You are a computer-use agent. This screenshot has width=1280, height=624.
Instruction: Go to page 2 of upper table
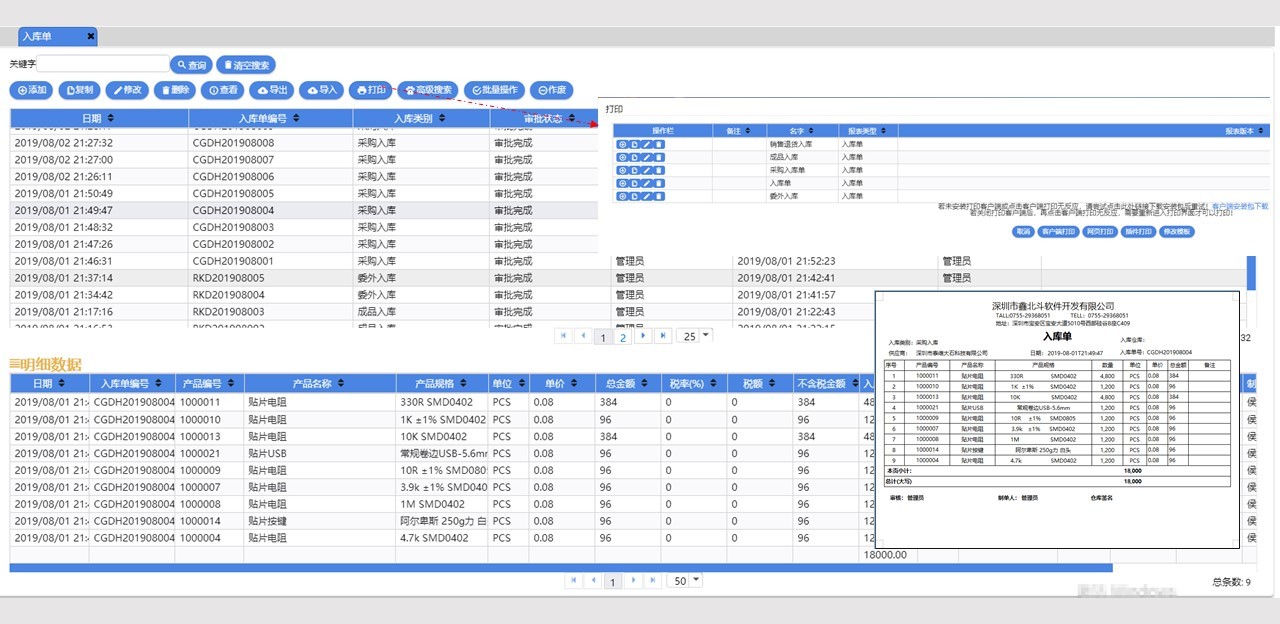coord(623,337)
